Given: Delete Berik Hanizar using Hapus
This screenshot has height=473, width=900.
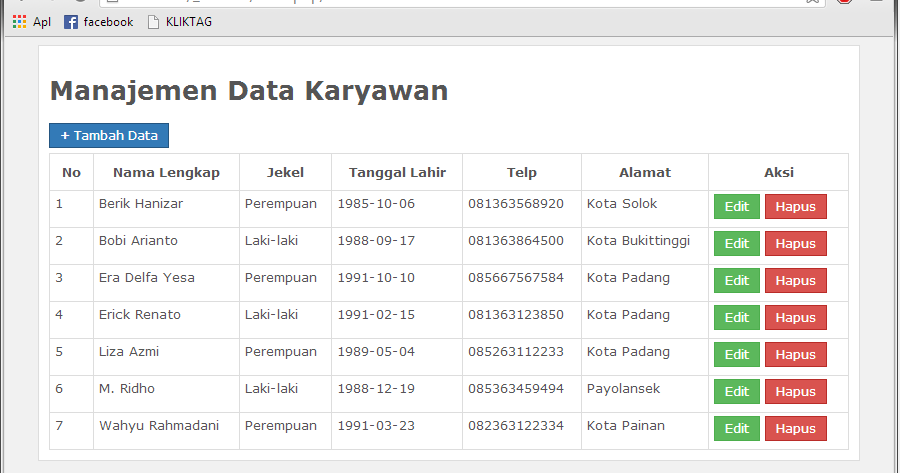Looking at the screenshot, I should click(x=795, y=207).
